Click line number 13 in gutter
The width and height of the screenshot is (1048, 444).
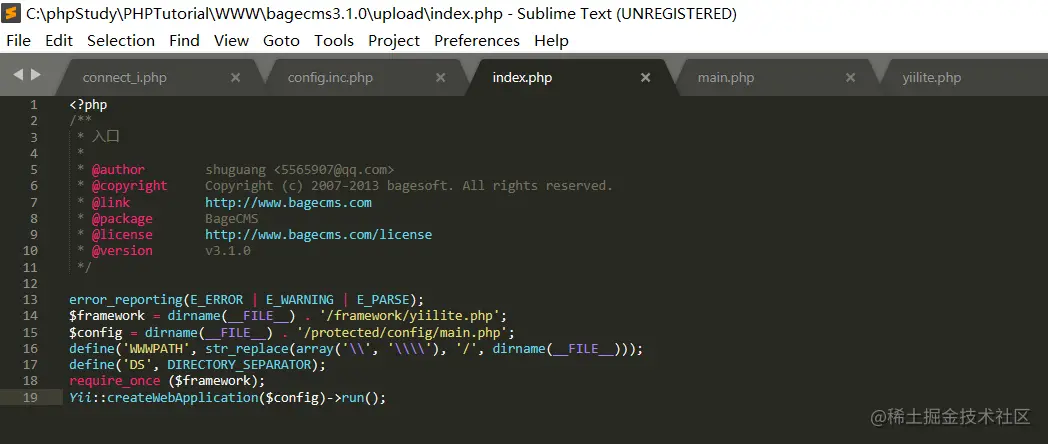30,300
